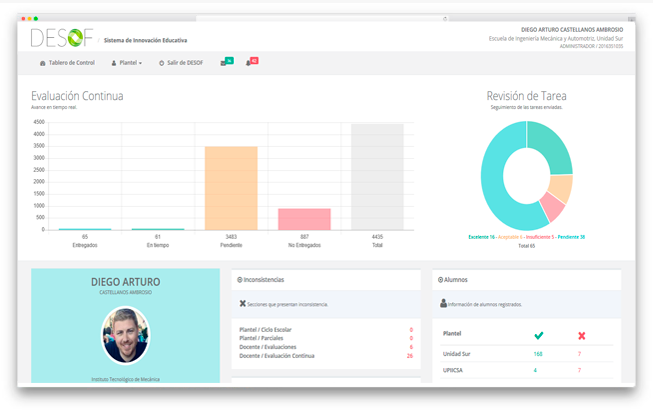
Task: Click the peach Pendiente bar in chart
Action: pyautogui.click(x=231, y=188)
